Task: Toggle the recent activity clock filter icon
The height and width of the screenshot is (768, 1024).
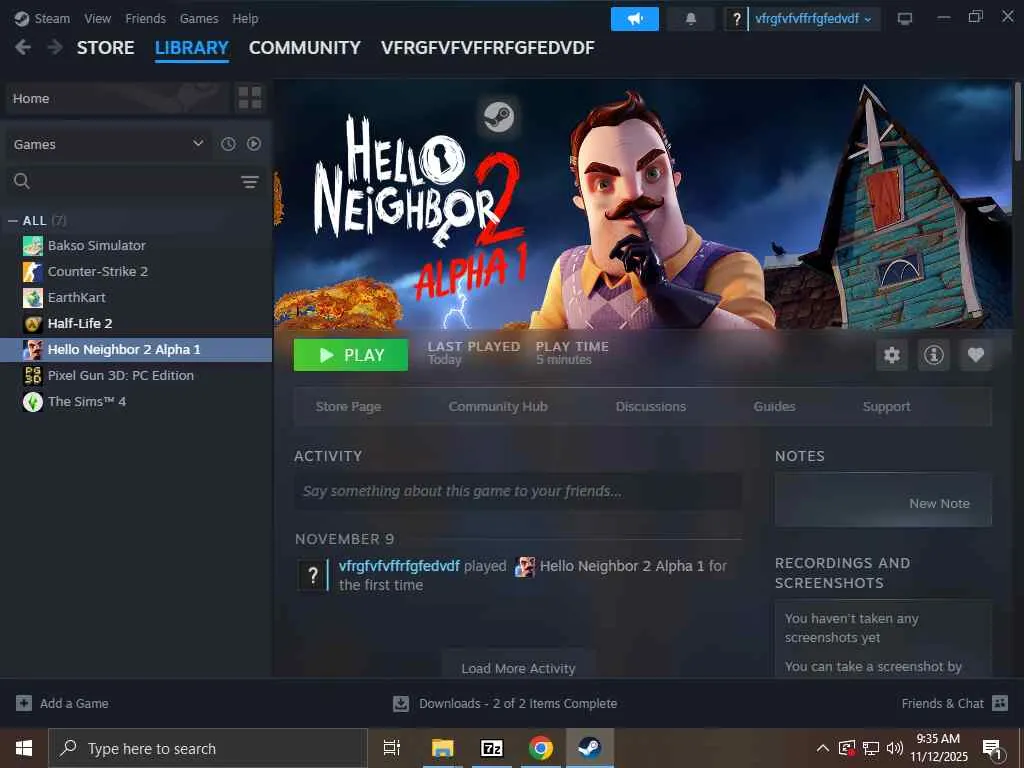Action: (228, 144)
